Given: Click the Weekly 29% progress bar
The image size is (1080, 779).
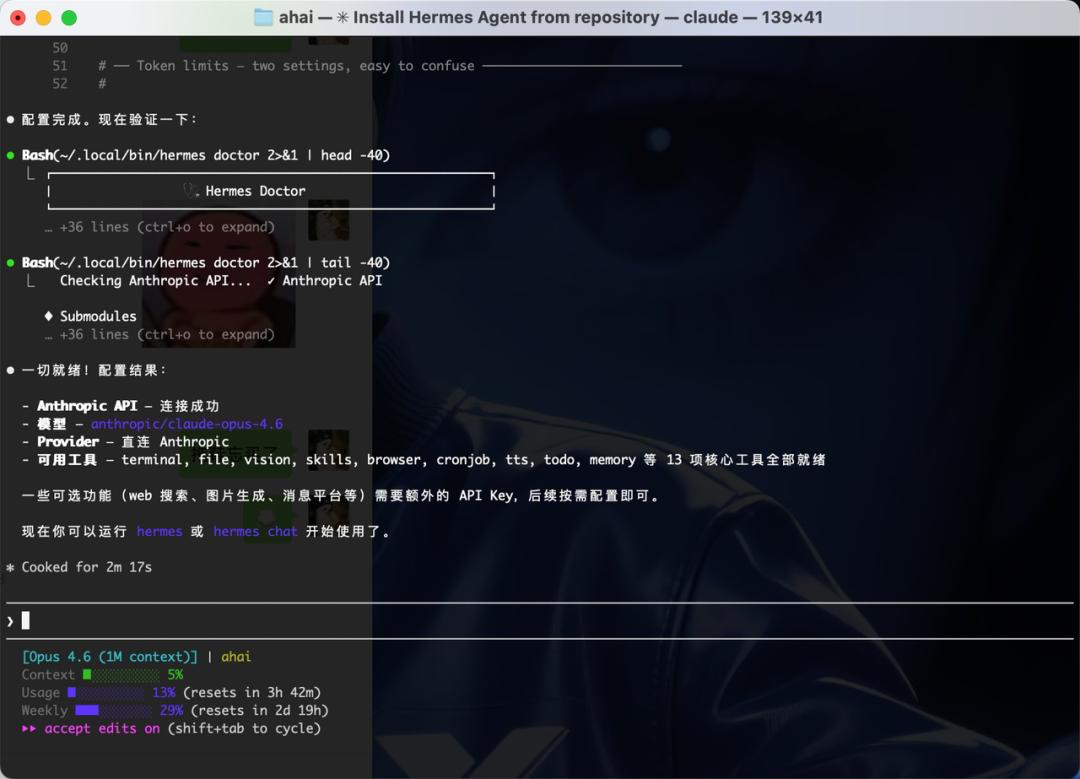Looking at the screenshot, I should click(114, 710).
